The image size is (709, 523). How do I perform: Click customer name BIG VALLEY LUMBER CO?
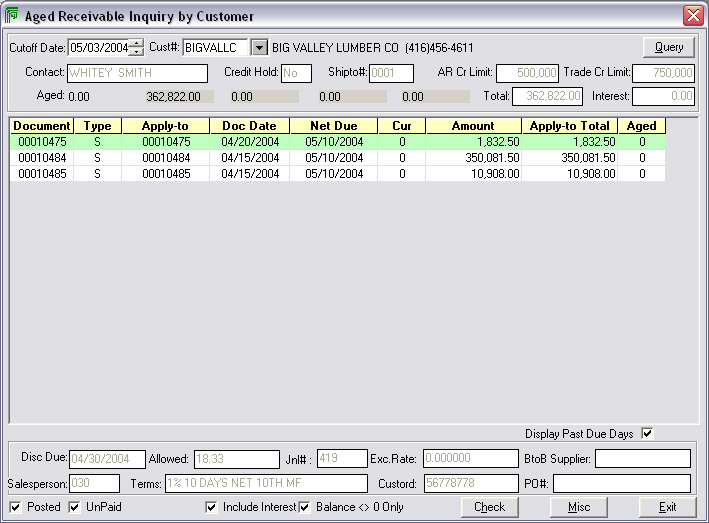click(335, 48)
